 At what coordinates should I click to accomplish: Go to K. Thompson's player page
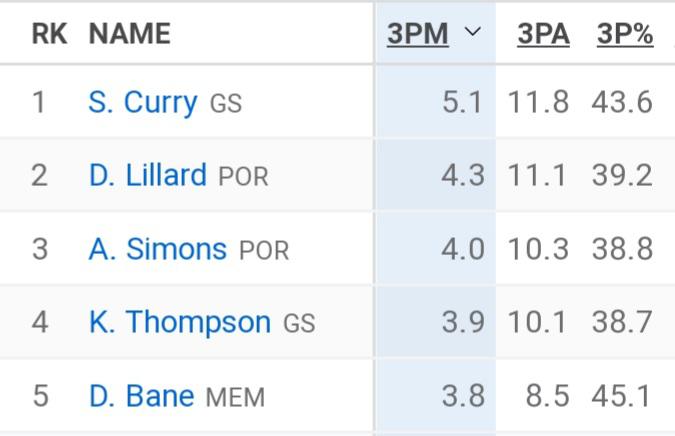(x=179, y=322)
